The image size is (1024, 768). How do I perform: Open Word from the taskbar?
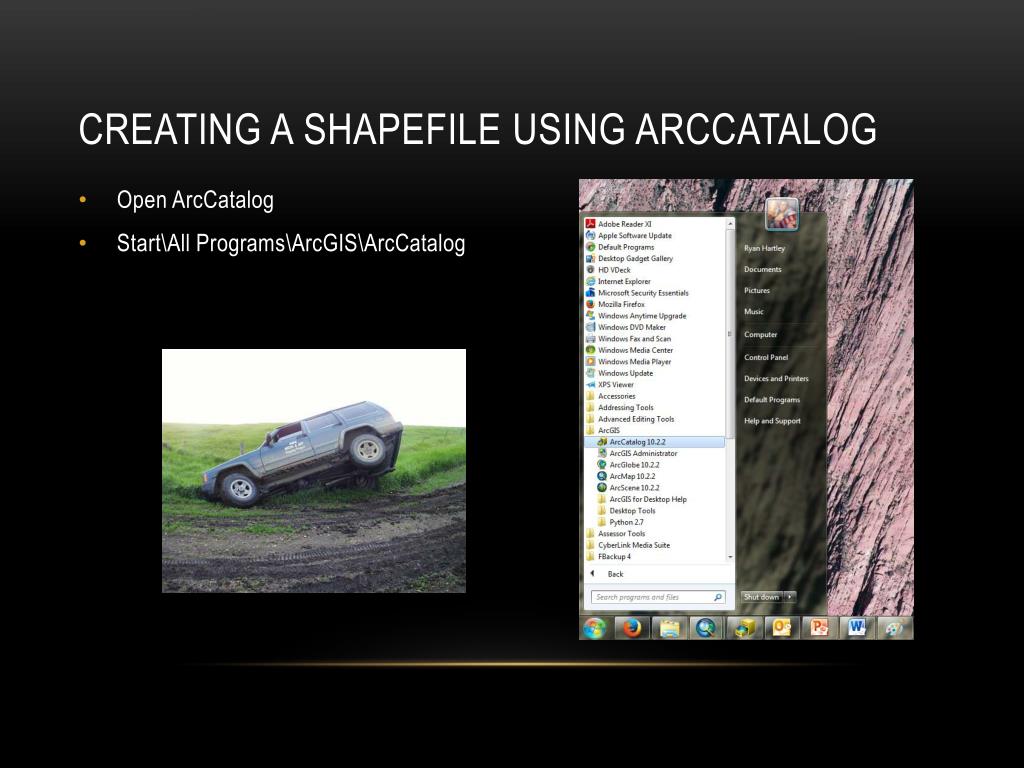pos(856,628)
